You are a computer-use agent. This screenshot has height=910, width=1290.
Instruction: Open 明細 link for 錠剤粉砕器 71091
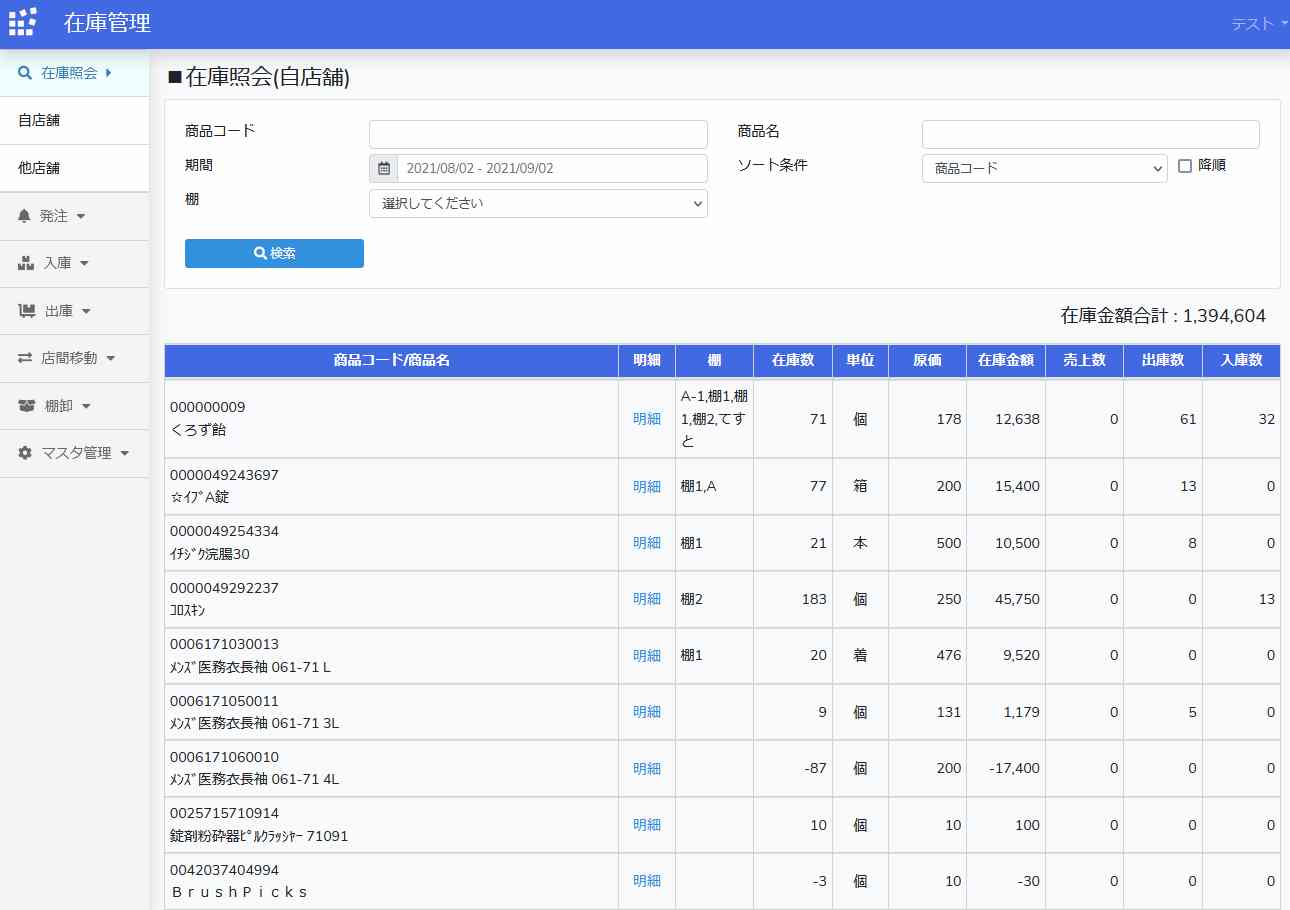[647, 825]
